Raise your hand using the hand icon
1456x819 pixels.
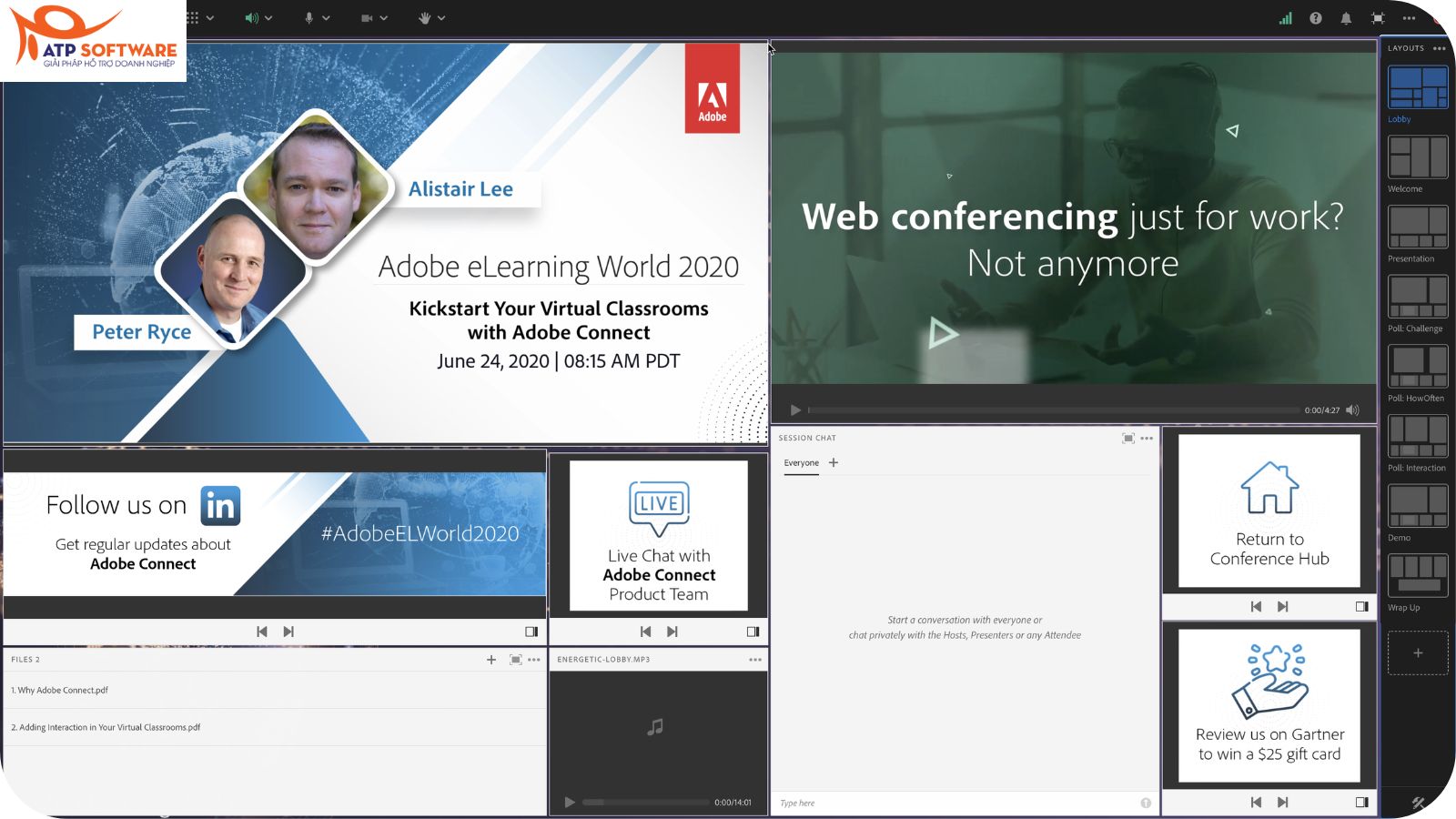[424, 16]
